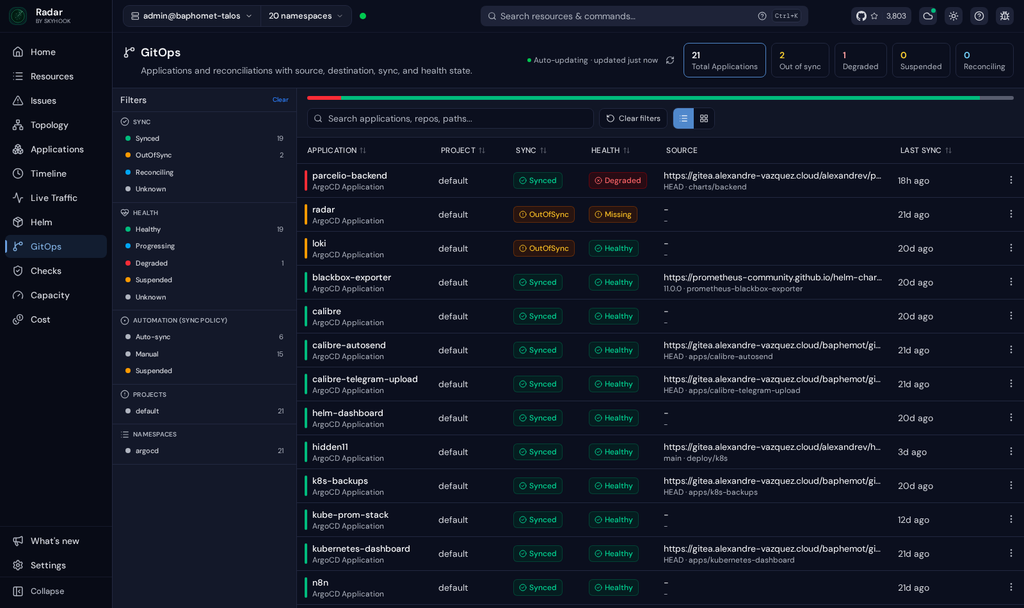Viewport: 1024px width, 608px height.
Task: Filter by Auto-sync automation policy
Action: [204, 337]
